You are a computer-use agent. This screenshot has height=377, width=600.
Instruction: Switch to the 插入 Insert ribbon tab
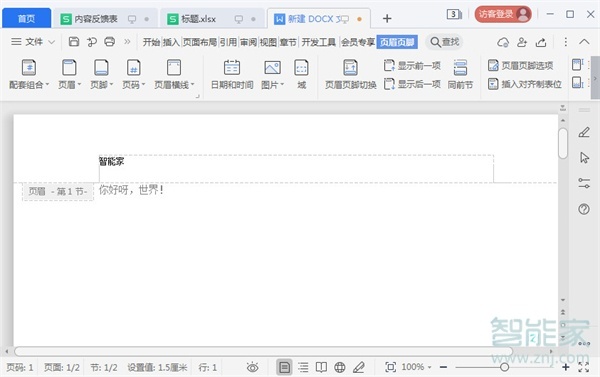(x=171, y=42)
